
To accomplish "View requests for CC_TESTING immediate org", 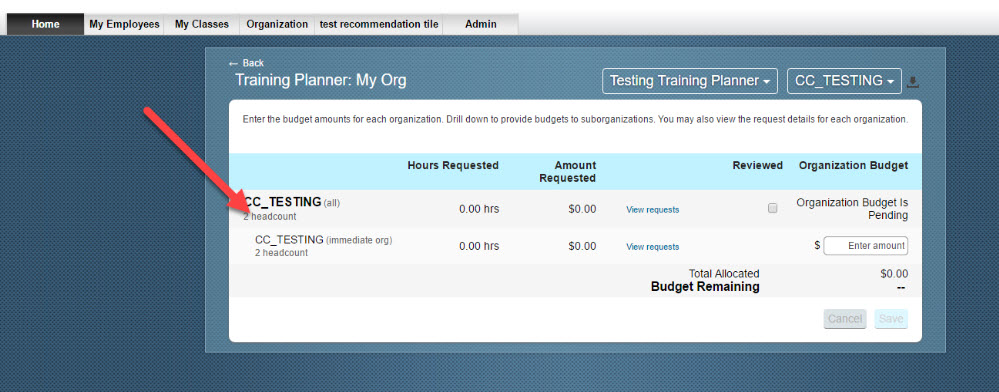I will point(652,247).
